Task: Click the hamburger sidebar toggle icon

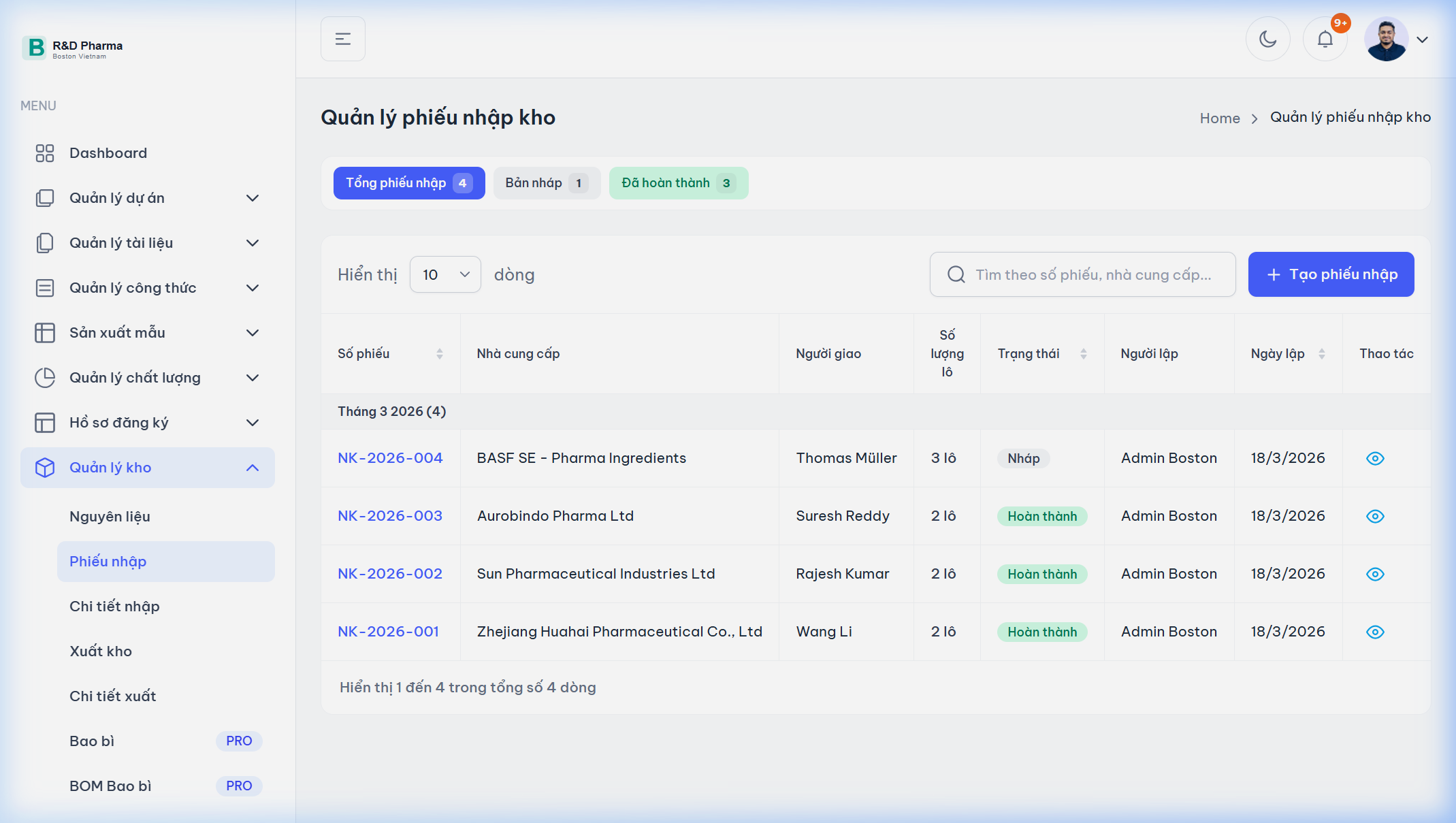Action: click(343, 39)
